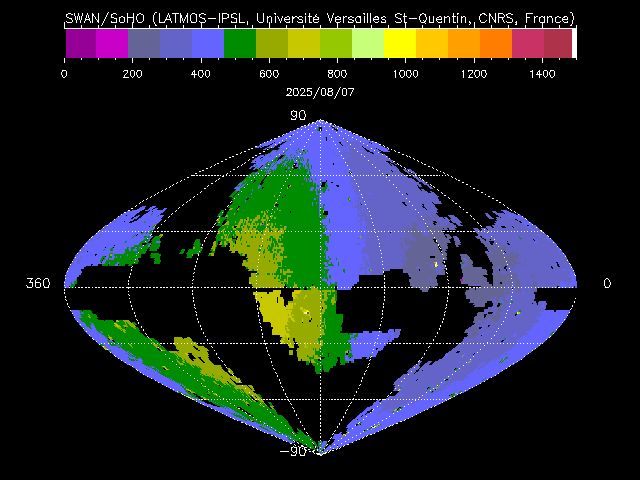Select the pure yellow swatch near the 1000 label
Viewport: 640px width, 480px height.
400,43
